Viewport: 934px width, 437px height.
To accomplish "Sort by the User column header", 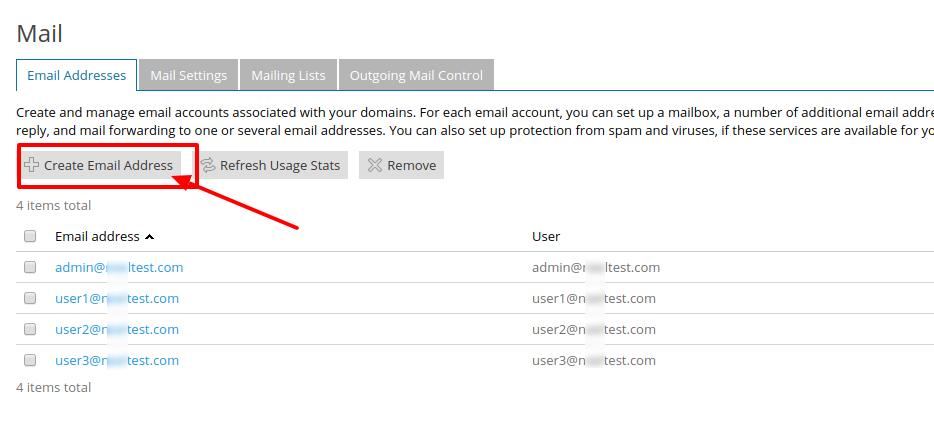I will click(x=546, y=237).
